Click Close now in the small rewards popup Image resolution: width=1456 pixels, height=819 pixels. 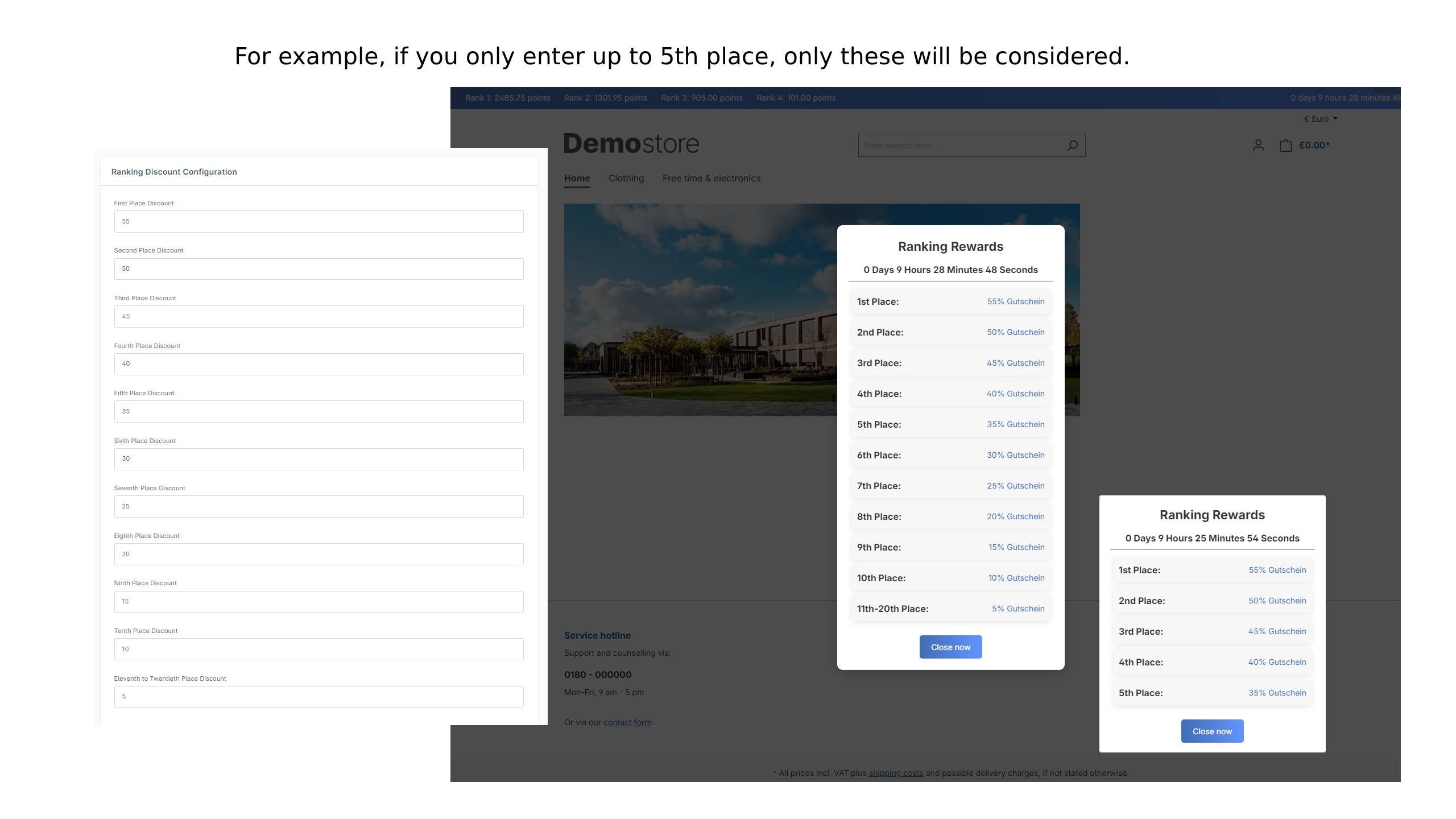[x=1212, y=731]
